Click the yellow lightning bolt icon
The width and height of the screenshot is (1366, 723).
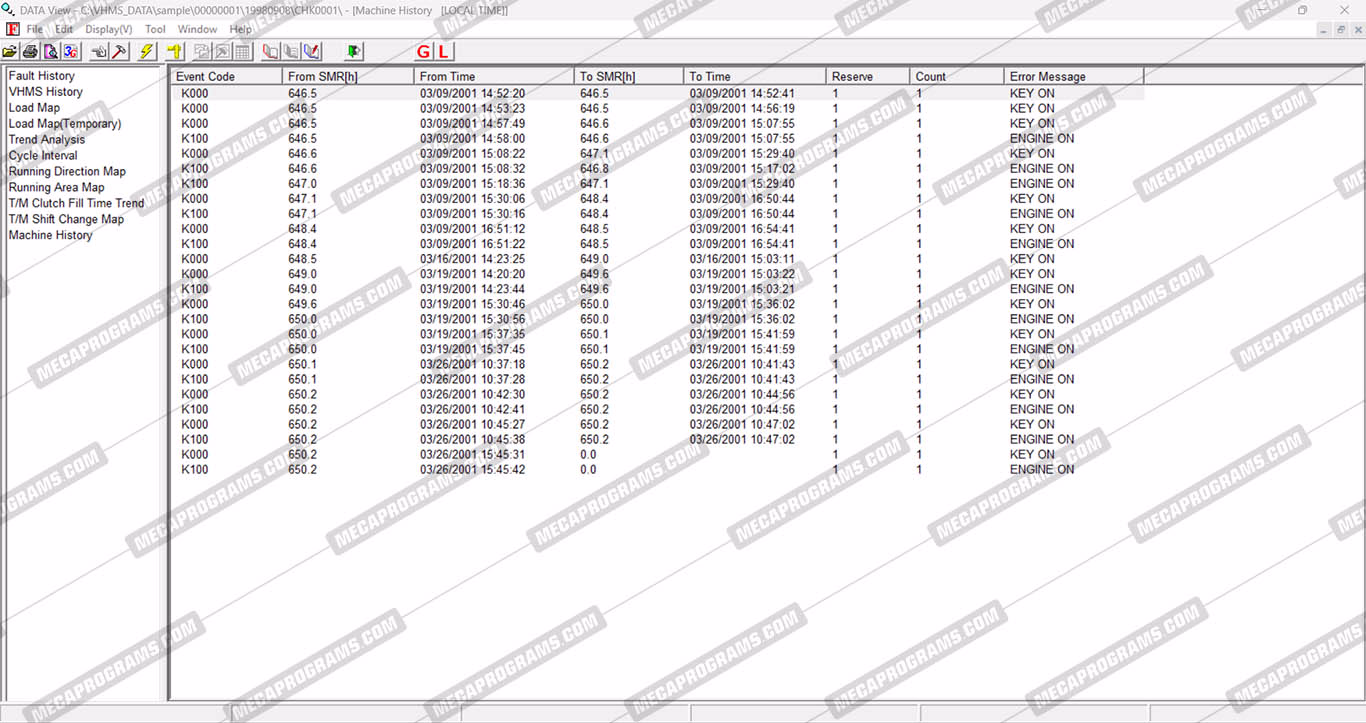point(147,51)
